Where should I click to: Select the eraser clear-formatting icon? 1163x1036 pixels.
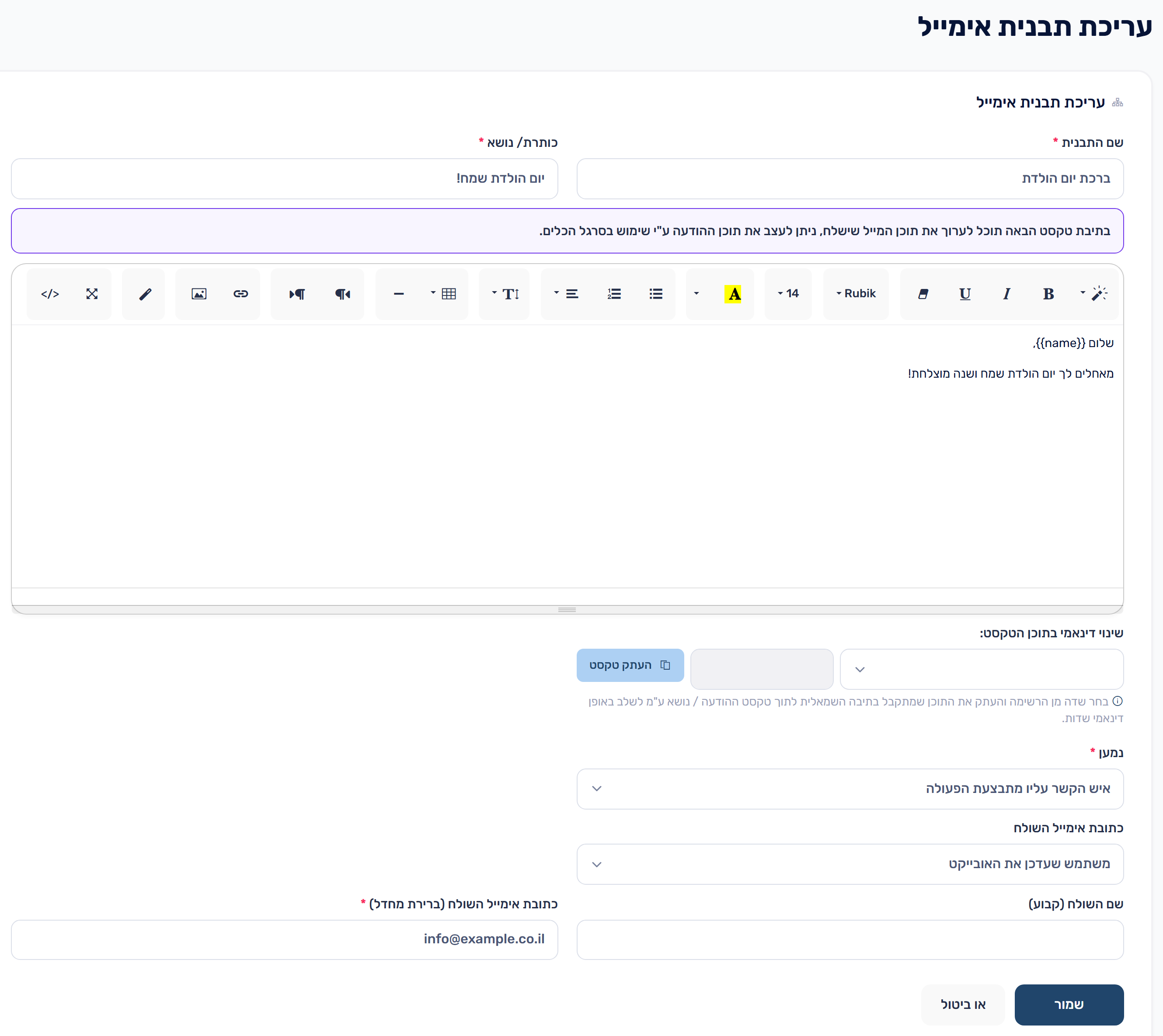coord(923,294)
